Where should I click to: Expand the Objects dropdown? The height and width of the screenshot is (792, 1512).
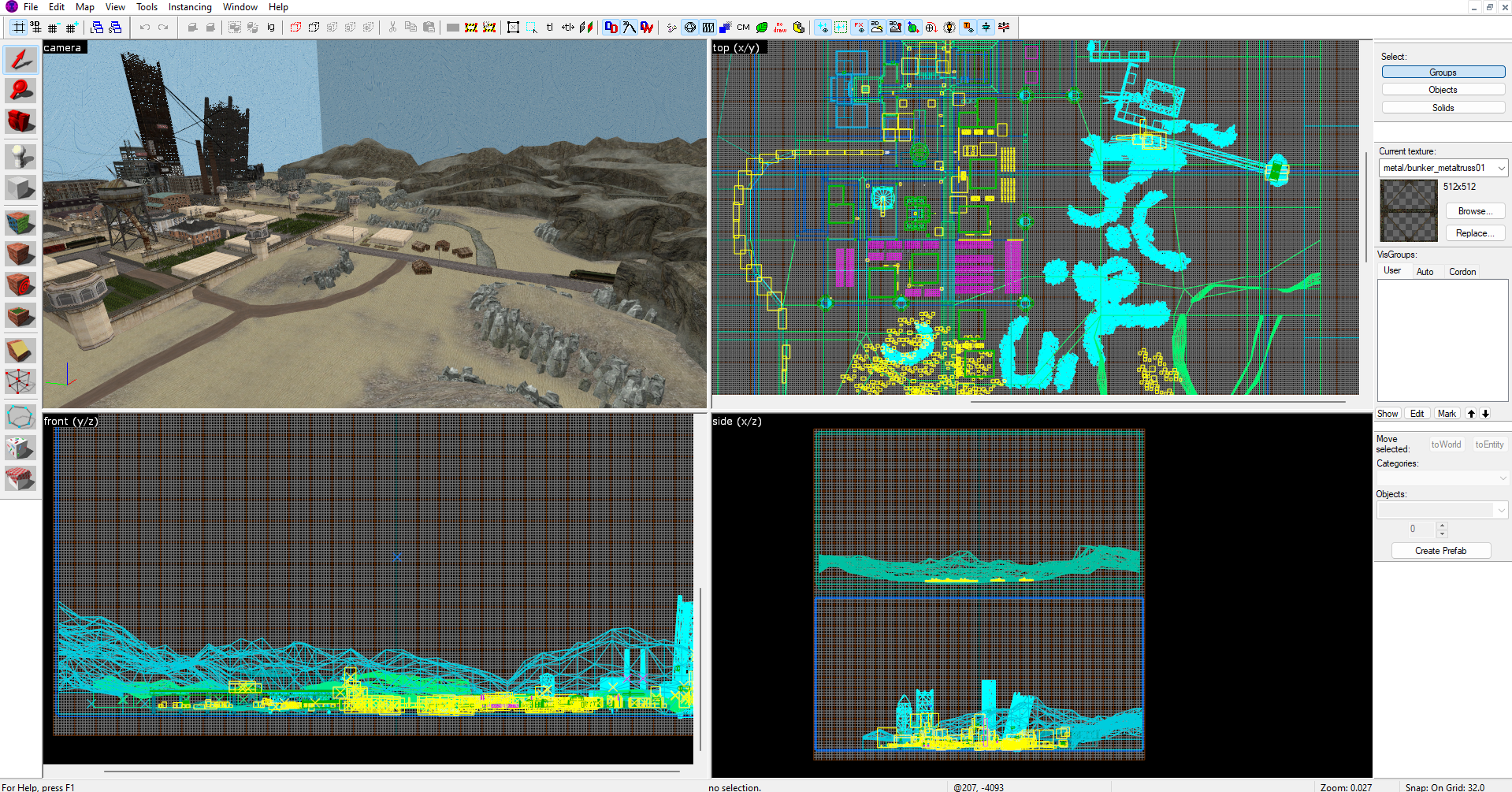click(x=1501, y=511)
